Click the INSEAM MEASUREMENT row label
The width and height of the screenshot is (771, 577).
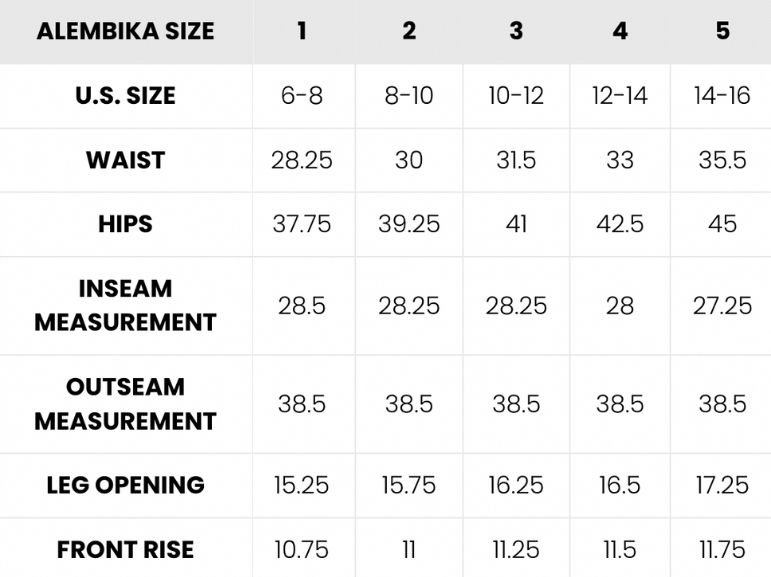pos(126,305)
